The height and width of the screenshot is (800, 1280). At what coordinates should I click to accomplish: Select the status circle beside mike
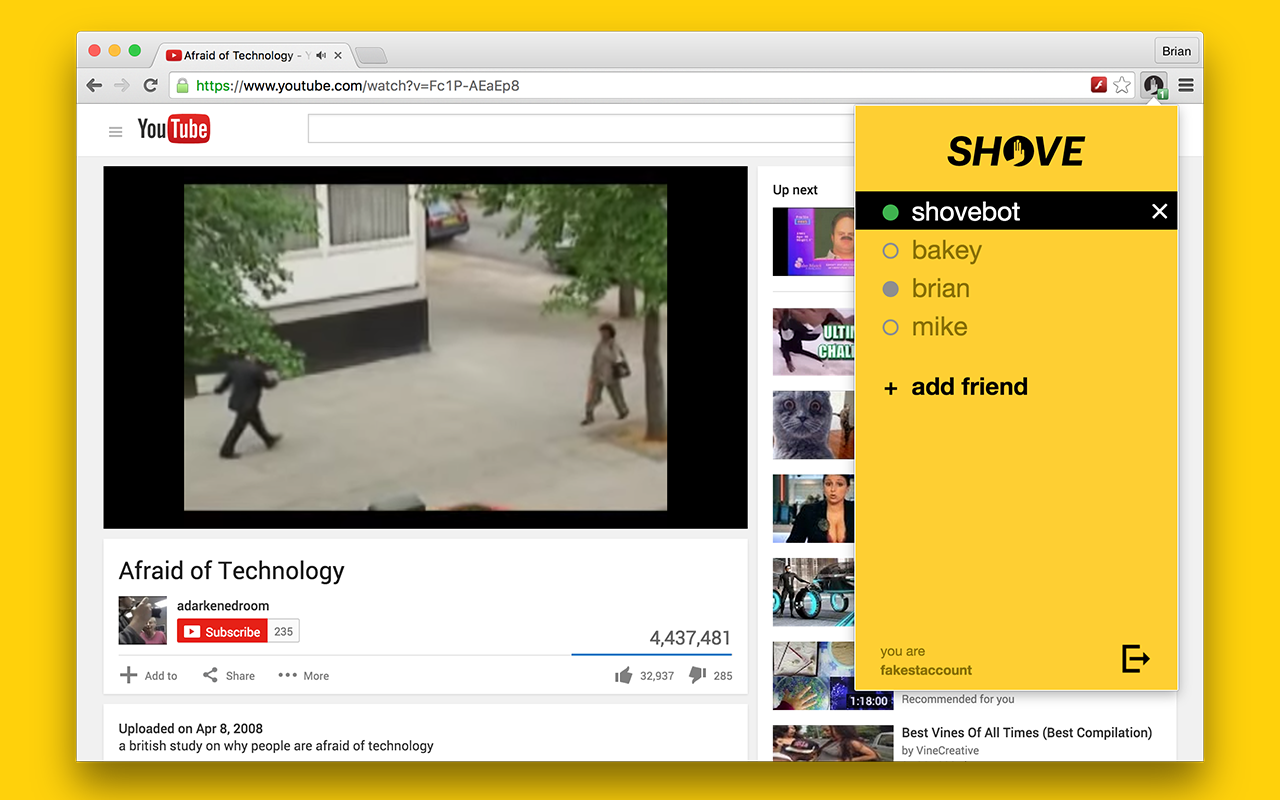click(x=890, y=327)
